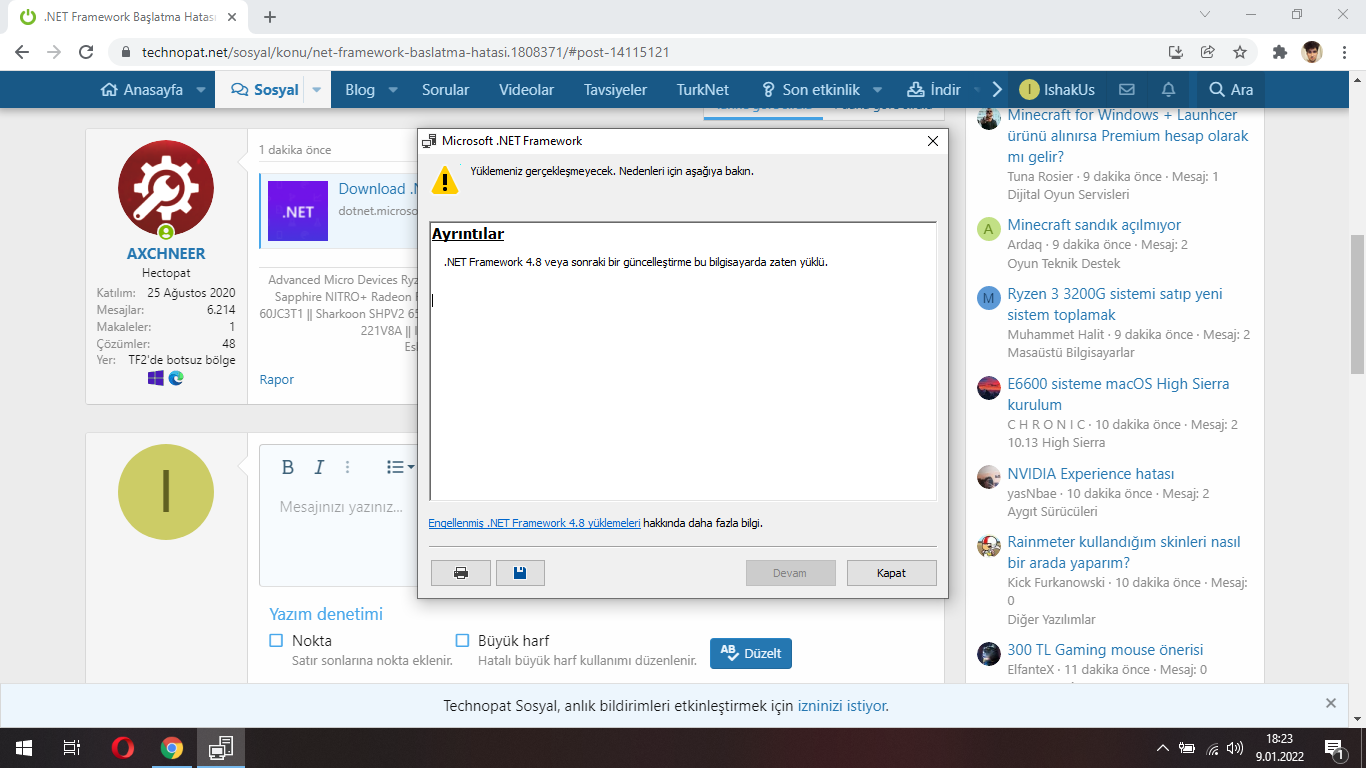This screenshot has width=1366, height=768.
Task: Expand the Son etkinlik dropdown arrow
Action: click(x=879, y=90)
